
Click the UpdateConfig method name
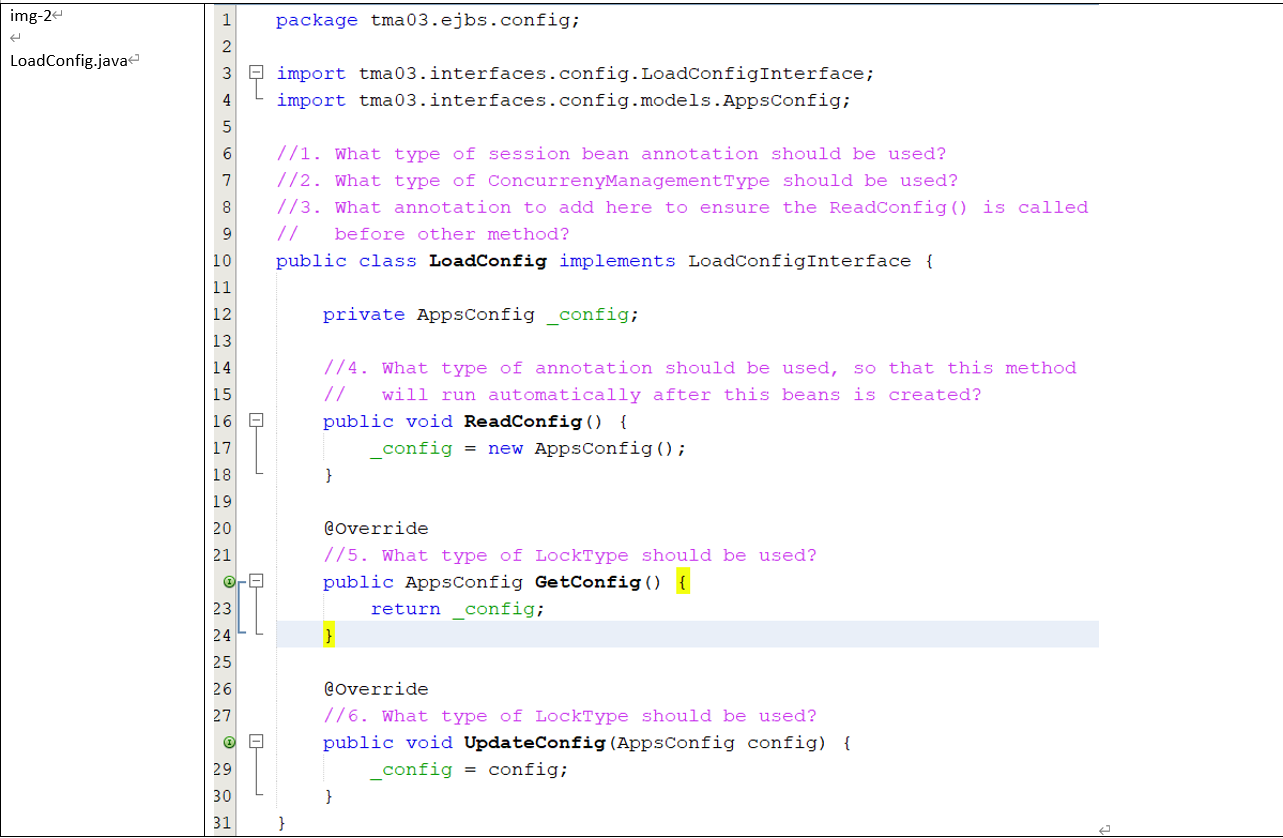point(535,742)
